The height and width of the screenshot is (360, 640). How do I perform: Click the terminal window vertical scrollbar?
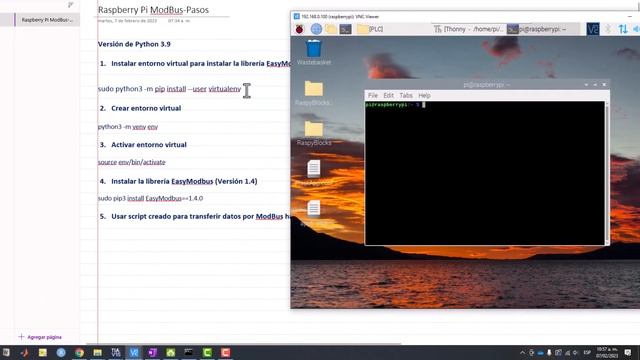607,173
